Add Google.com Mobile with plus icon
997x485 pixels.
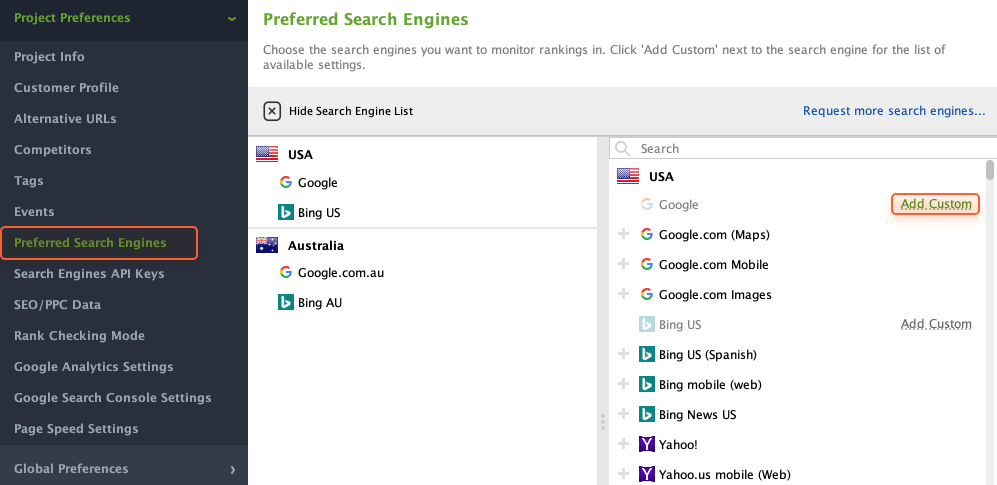(x=624, y=264)
